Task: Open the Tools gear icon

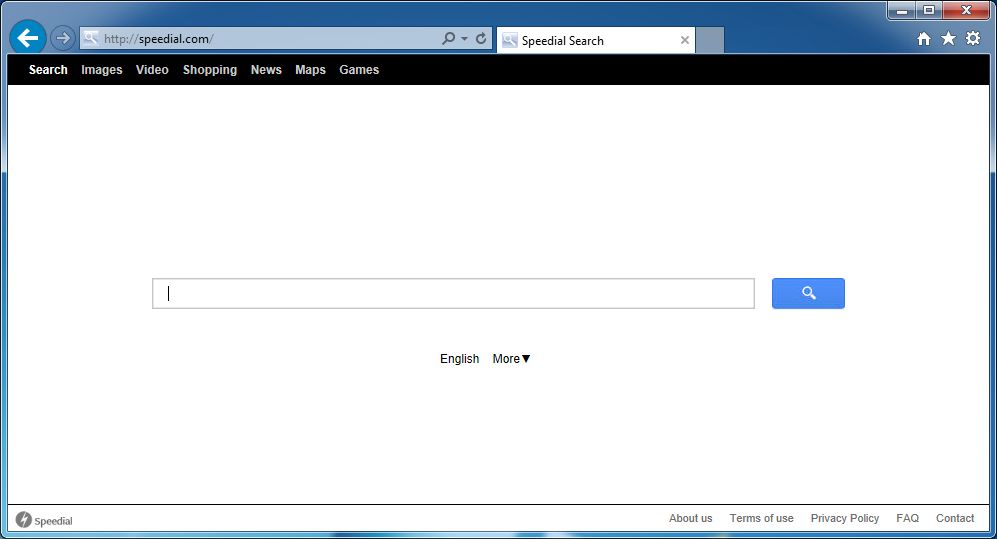Action: pos(973,38)
